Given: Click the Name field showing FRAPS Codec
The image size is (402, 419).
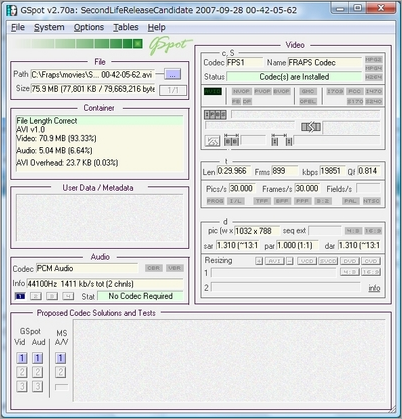Looking at the screenshot, I should tap(325, 62).
